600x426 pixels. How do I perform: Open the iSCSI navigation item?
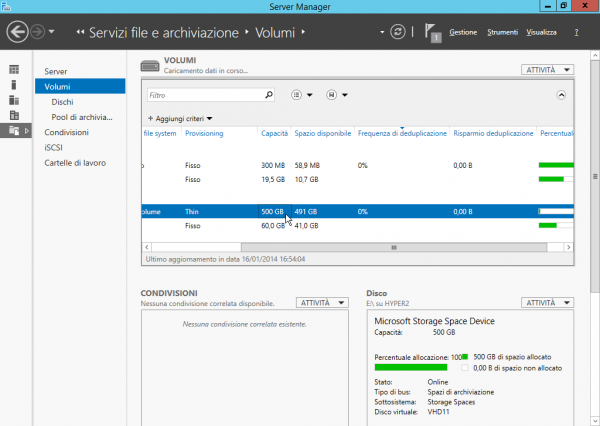tap(53, 148)
